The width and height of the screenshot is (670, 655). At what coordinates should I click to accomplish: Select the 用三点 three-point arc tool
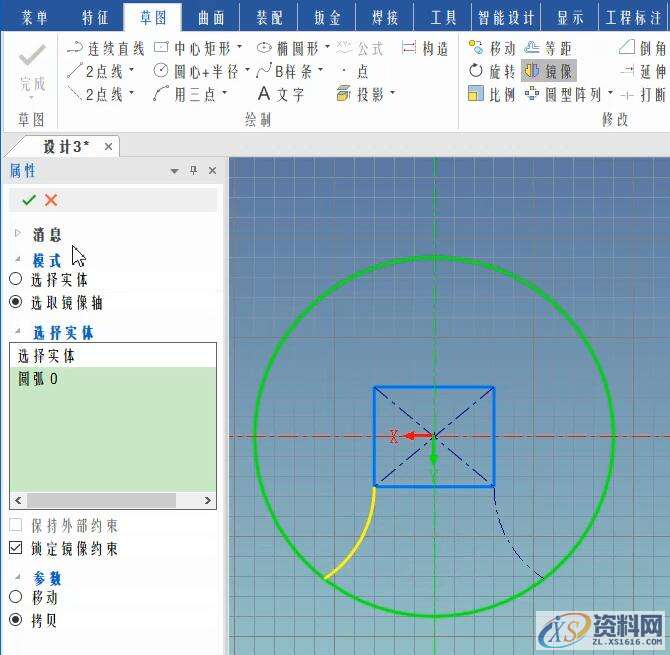(x=185, y=94)
